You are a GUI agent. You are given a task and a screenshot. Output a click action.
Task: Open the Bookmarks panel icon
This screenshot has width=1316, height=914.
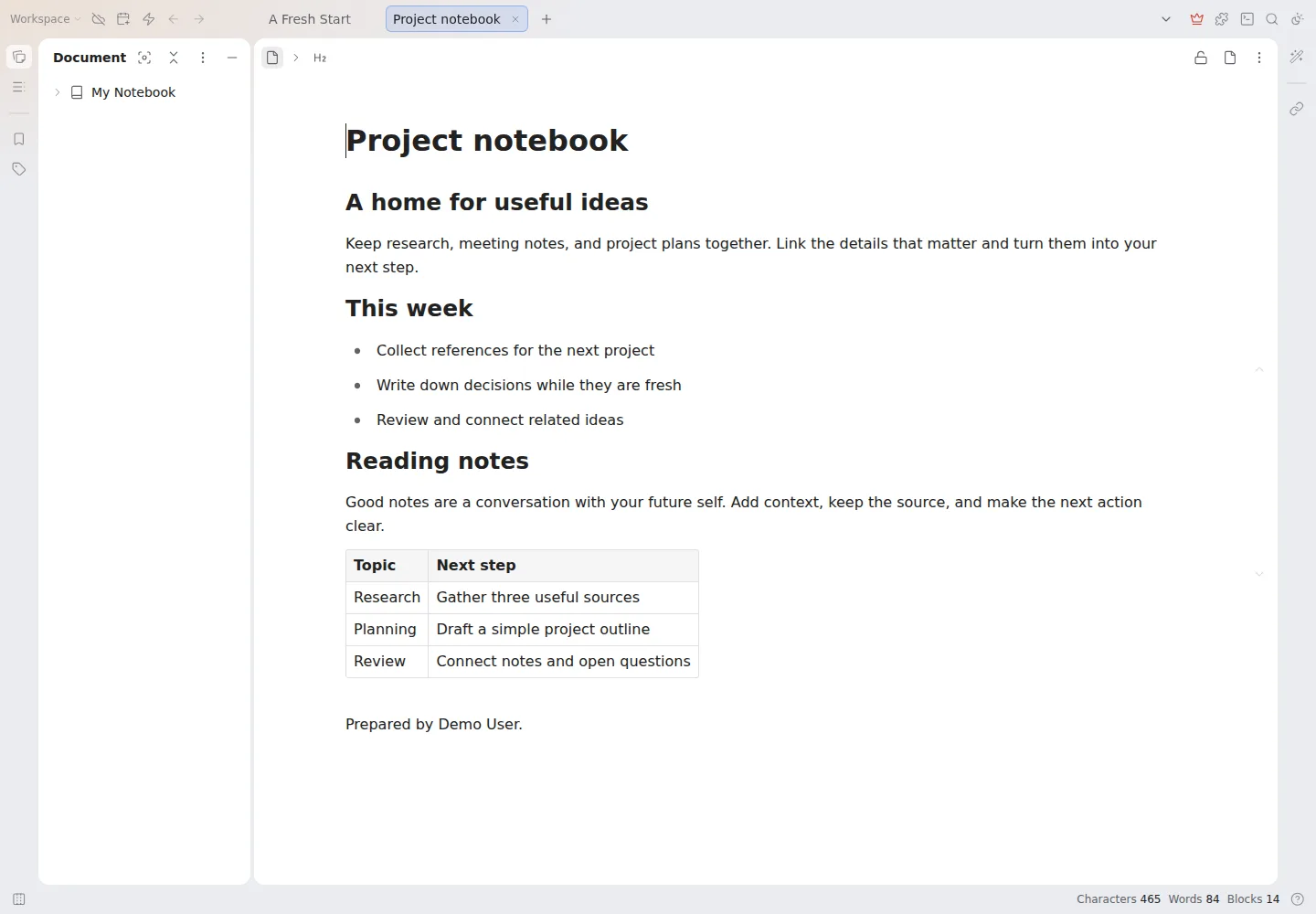tap(19, 139)
